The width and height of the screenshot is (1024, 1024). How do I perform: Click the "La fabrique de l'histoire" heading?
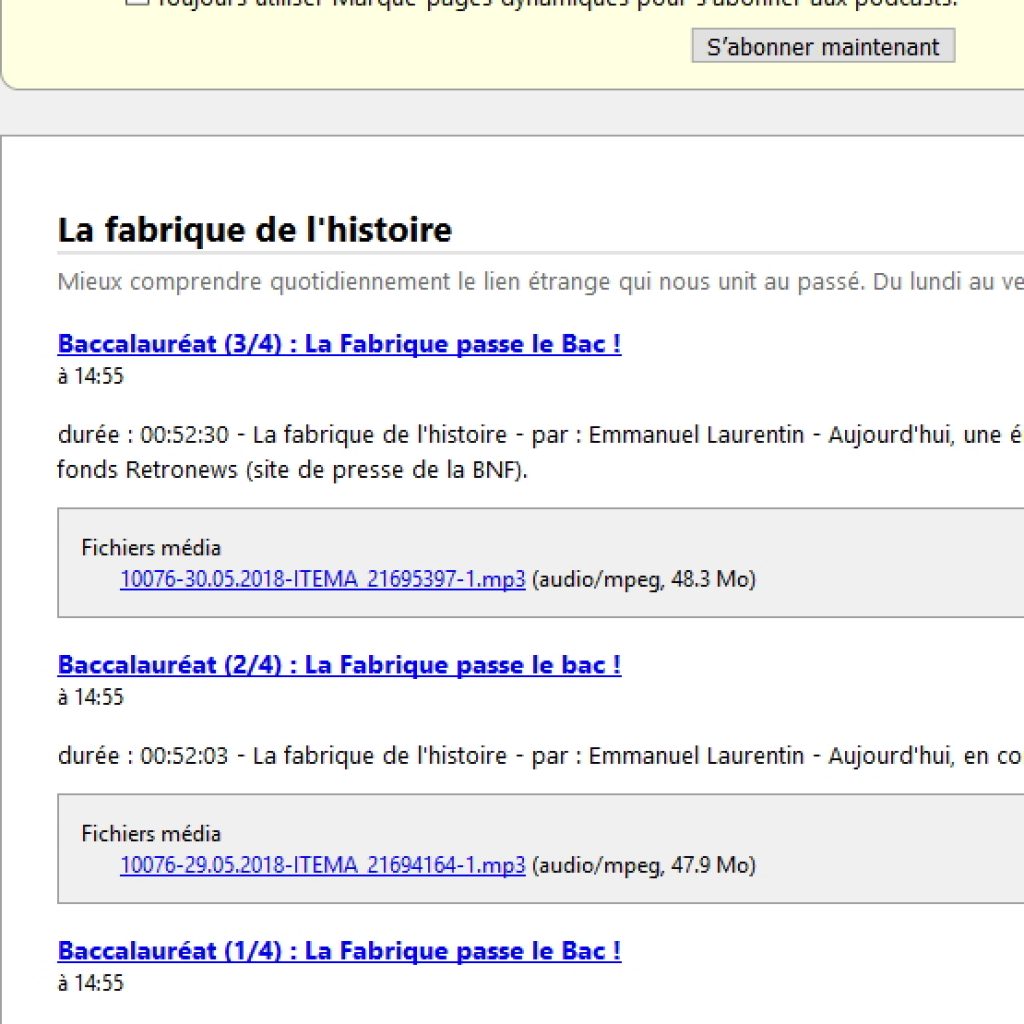[x=255, y=230]
